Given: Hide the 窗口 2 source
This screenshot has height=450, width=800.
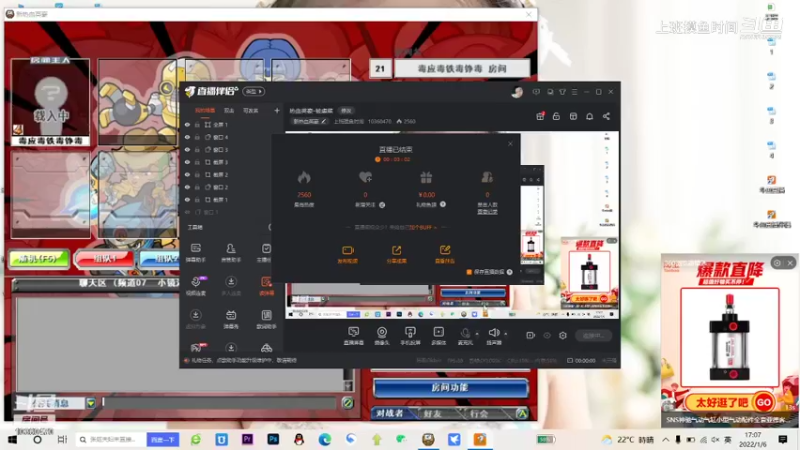Looking at the screenshot, I should (187, 187).
